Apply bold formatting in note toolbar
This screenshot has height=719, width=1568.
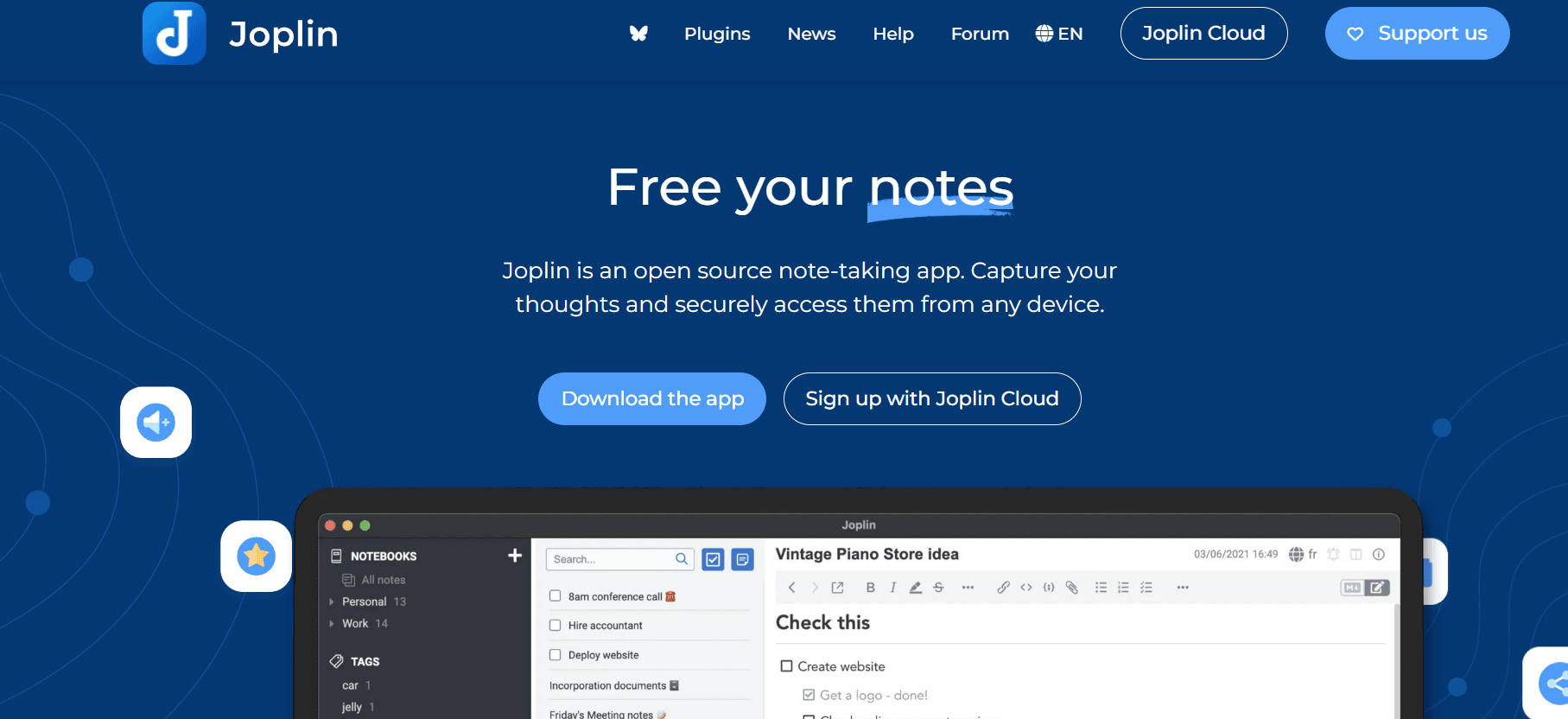(x=871, y=588)
